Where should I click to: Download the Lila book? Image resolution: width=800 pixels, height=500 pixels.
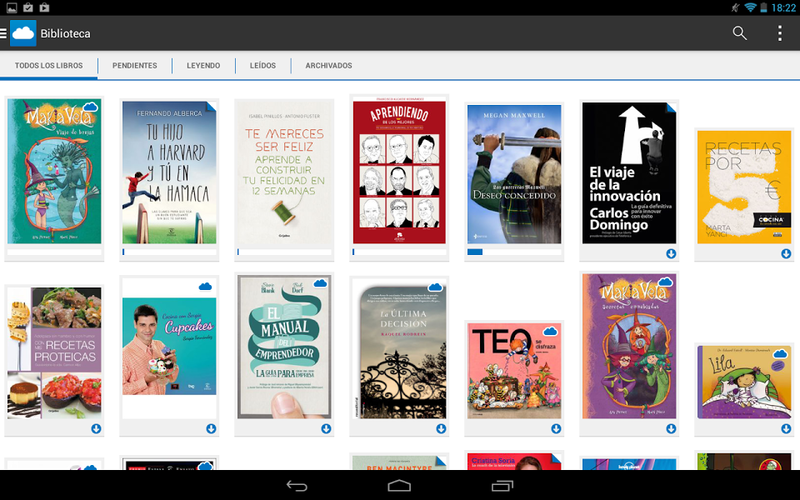pyautogui.click(x=786, y=429)
